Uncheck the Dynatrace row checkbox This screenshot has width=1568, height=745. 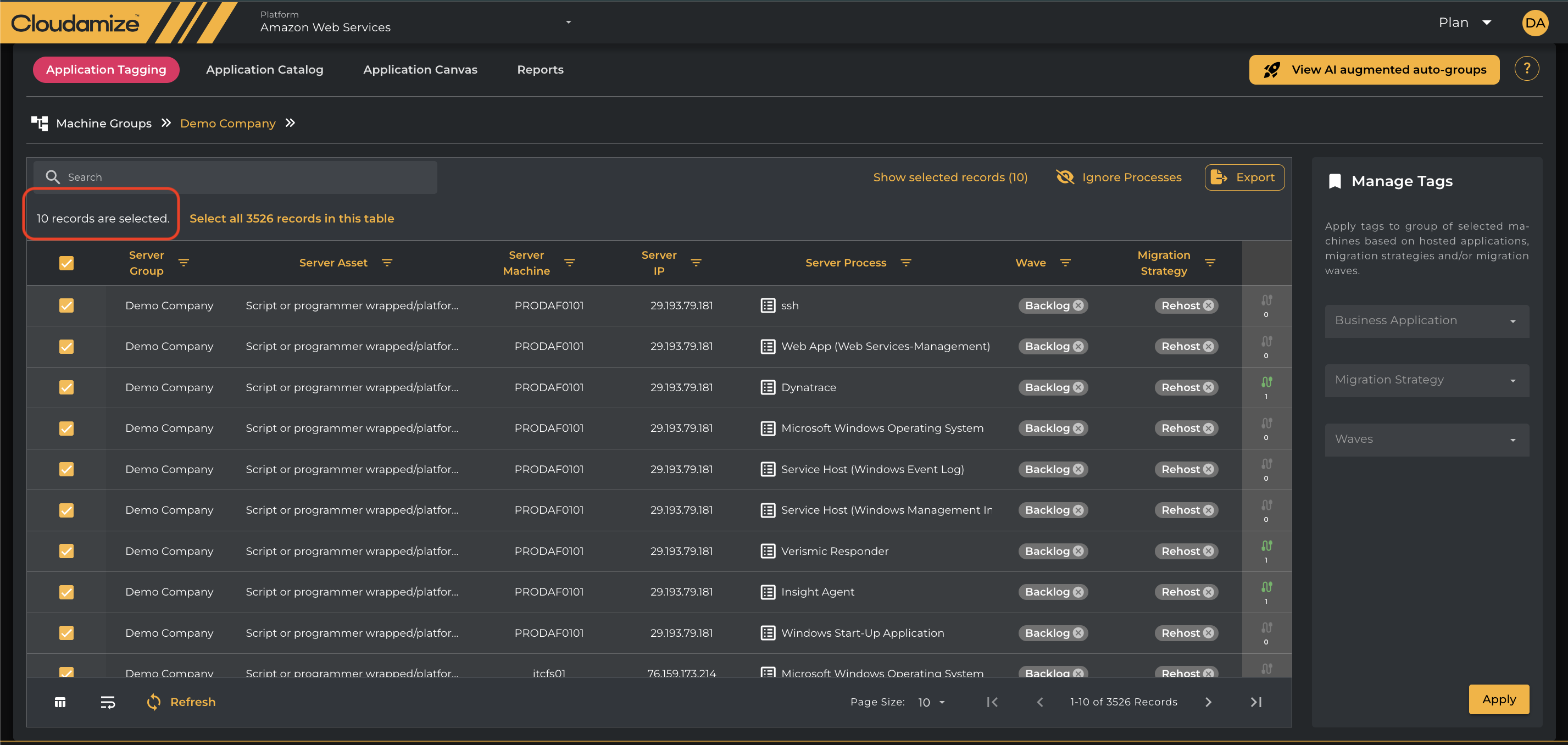(66, 387)
